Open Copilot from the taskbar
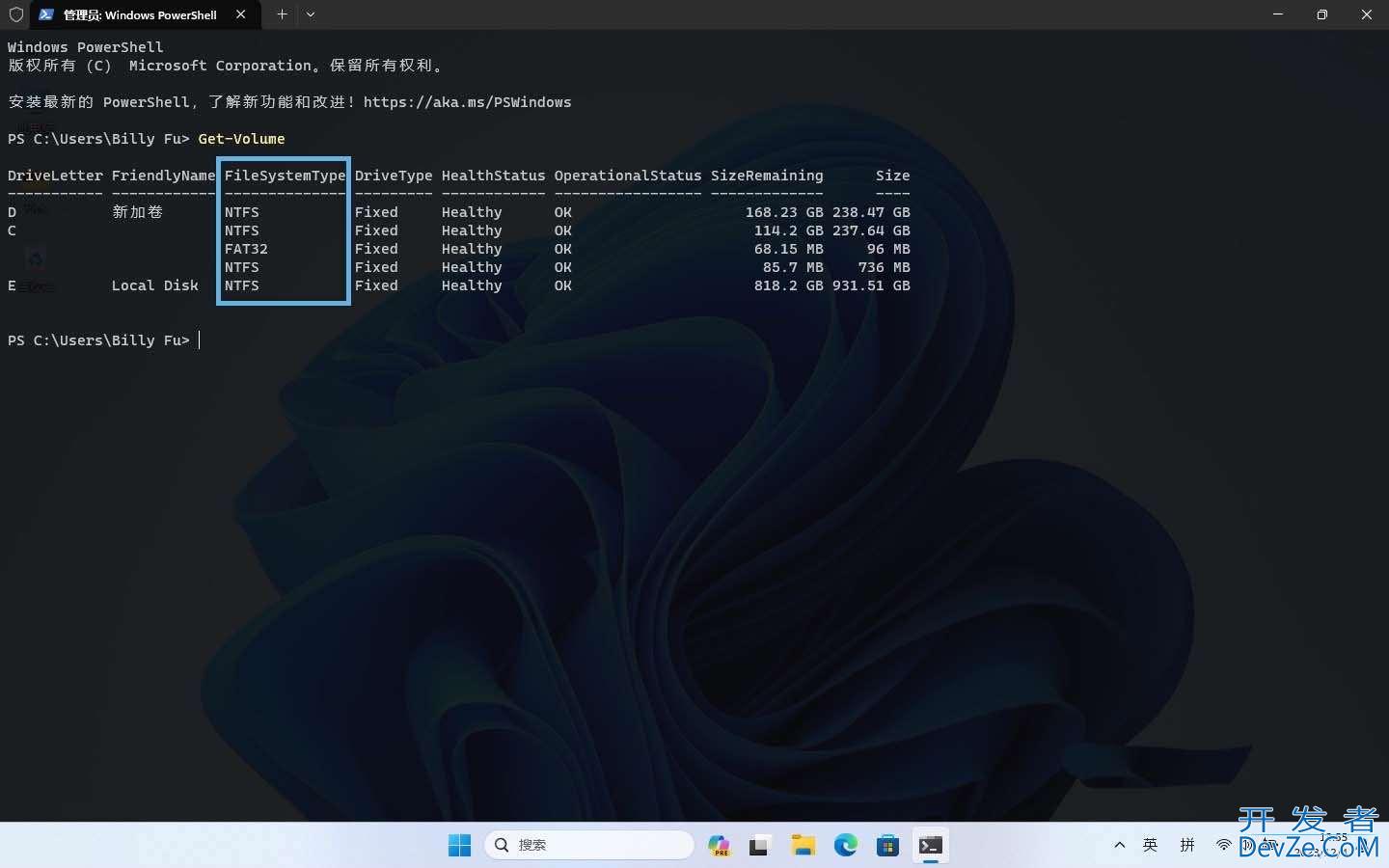 coord(720,846)
